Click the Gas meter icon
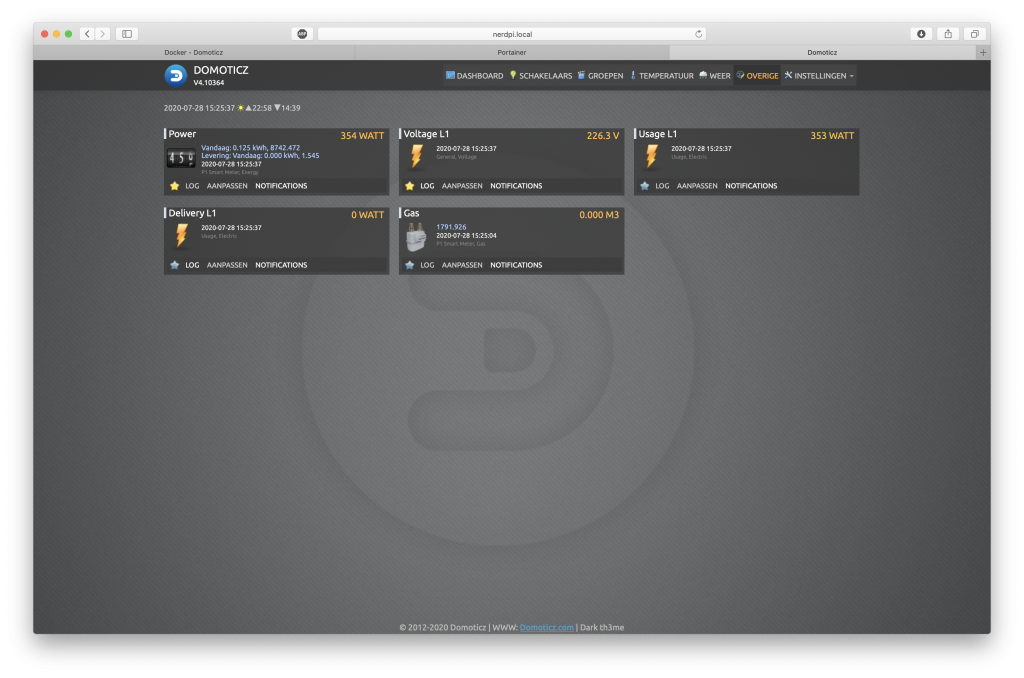 pyautogui.click(x=416, y=237)
